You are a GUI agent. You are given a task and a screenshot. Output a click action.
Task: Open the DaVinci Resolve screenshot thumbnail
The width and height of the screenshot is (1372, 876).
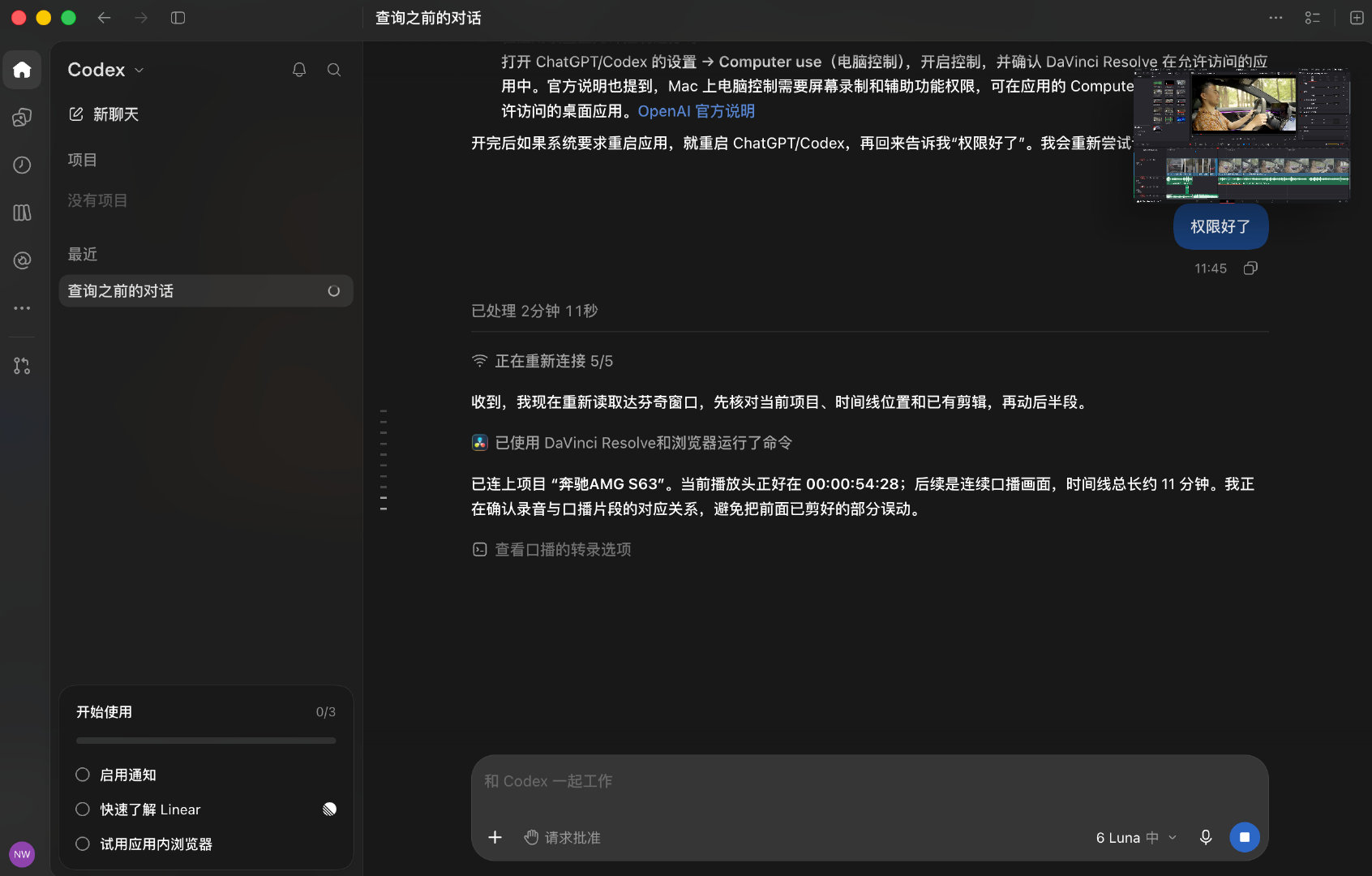[1241, 136]
